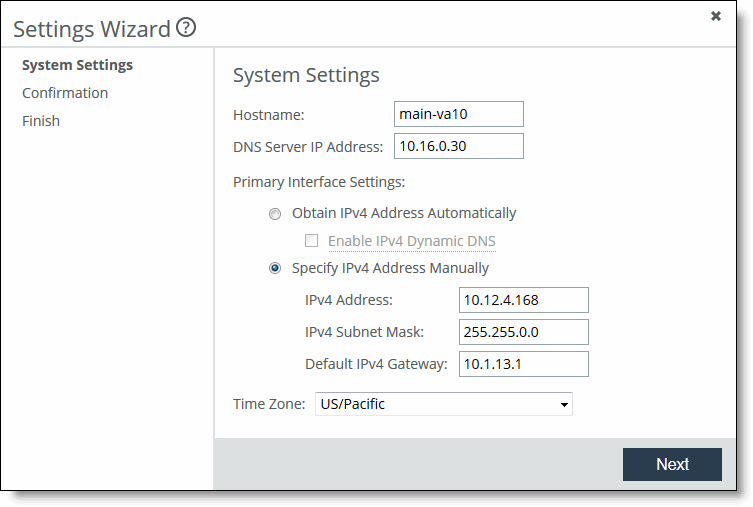The height and width of the screenshot is (507, 753).
Task: Open the US/Pacific time zone list
Action: (x=444, y=404)
